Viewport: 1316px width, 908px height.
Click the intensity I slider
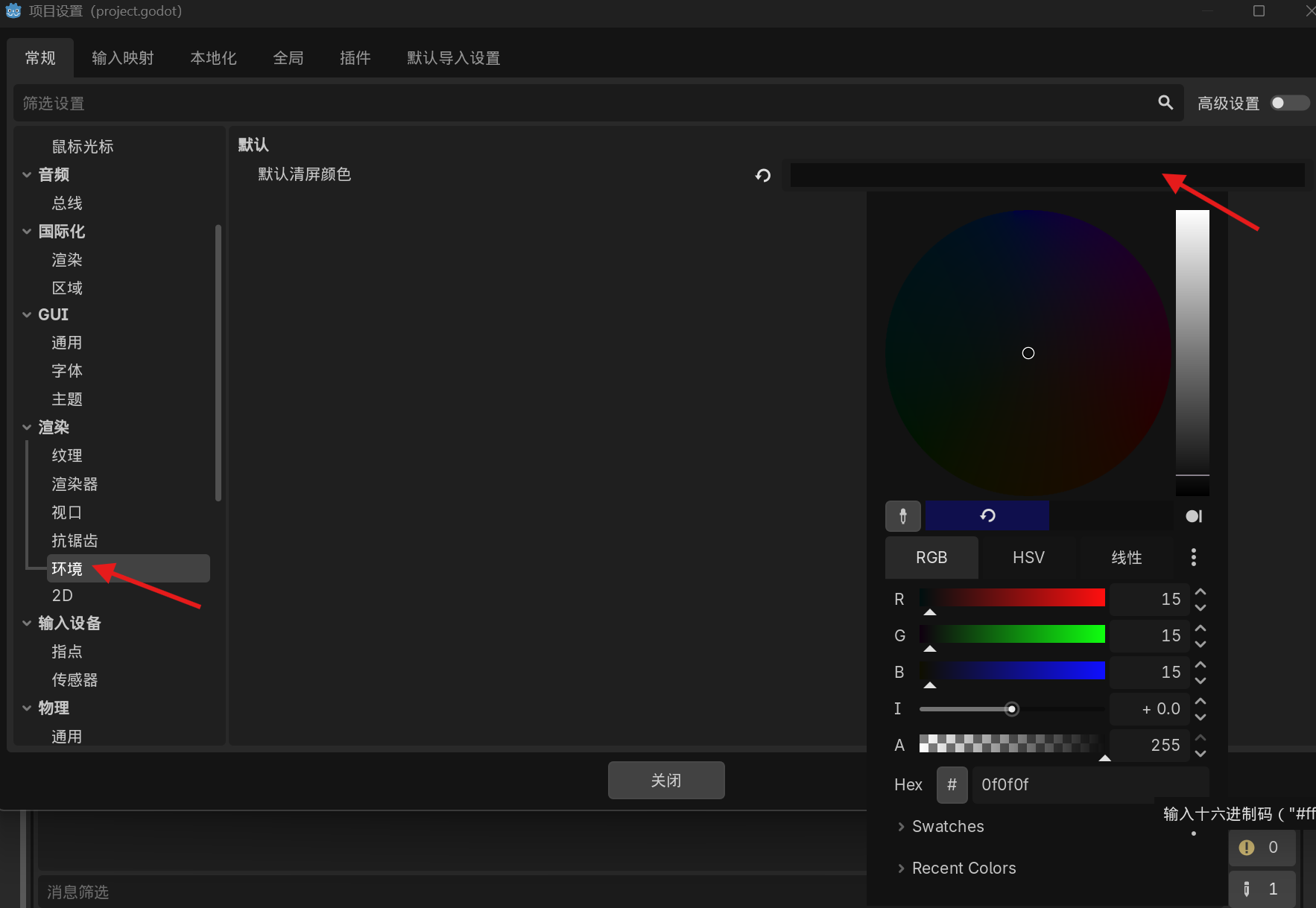1012,708
